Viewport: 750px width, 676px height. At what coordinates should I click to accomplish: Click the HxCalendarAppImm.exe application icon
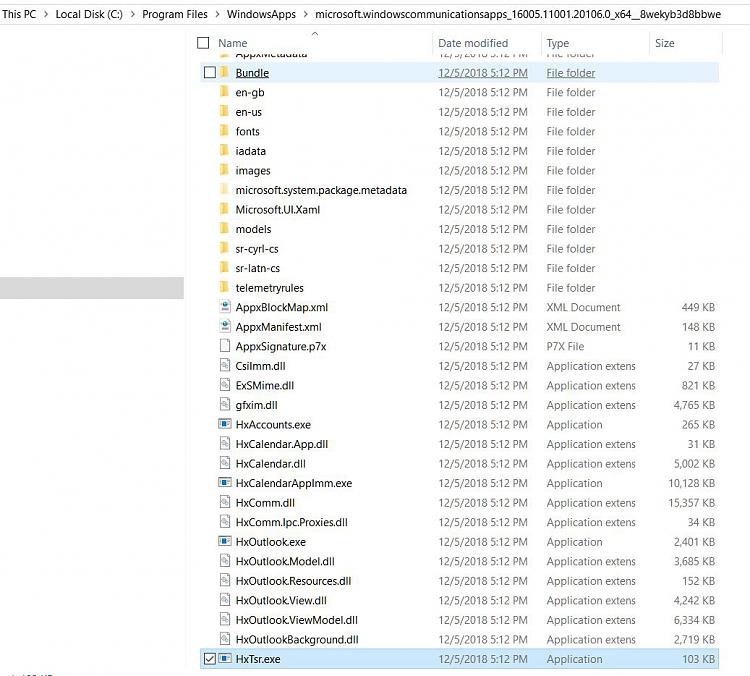tap(225, 483)
